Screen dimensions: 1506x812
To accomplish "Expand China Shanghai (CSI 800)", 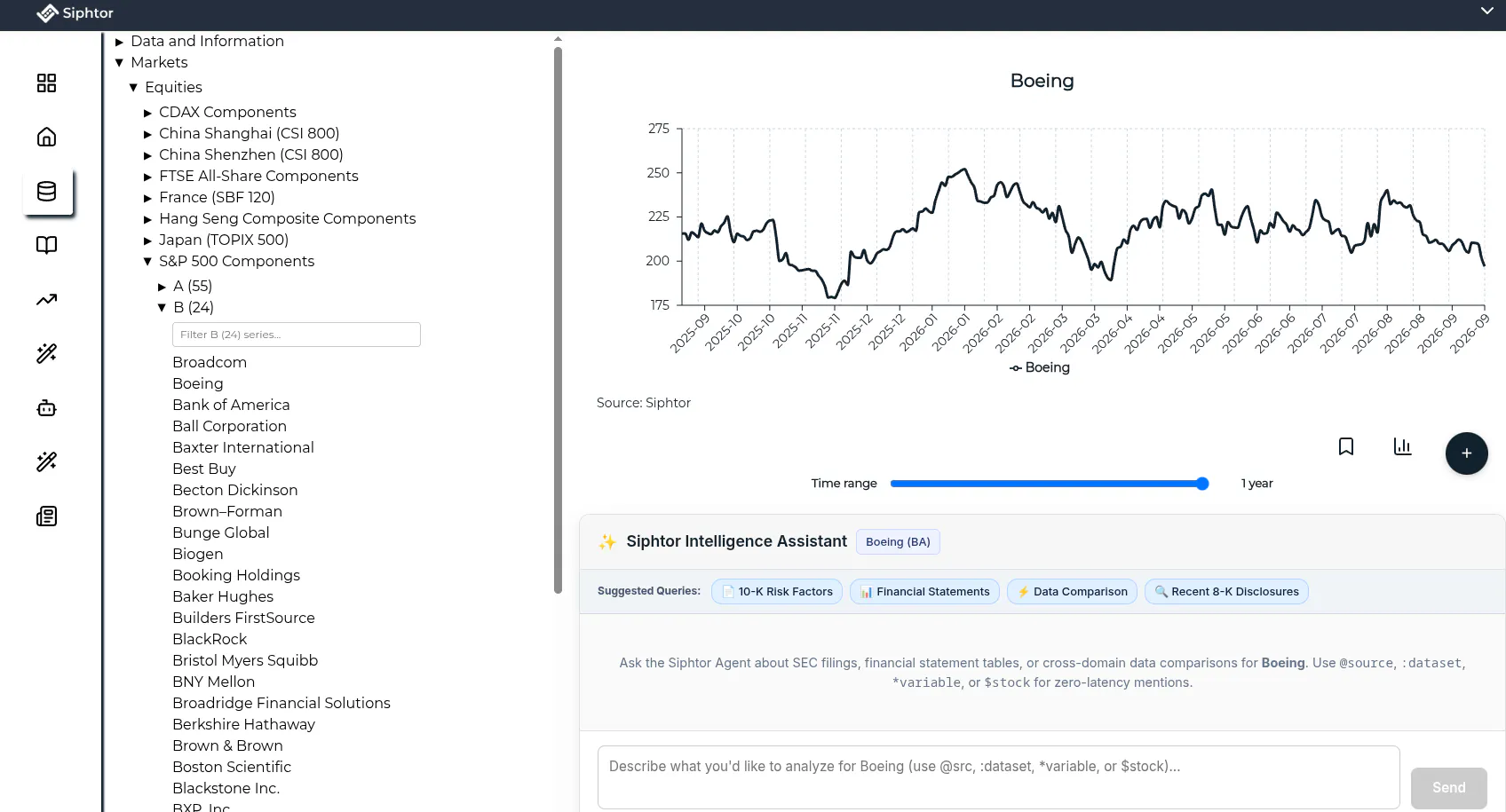I will pyautogui.click(x=147, y=134).
